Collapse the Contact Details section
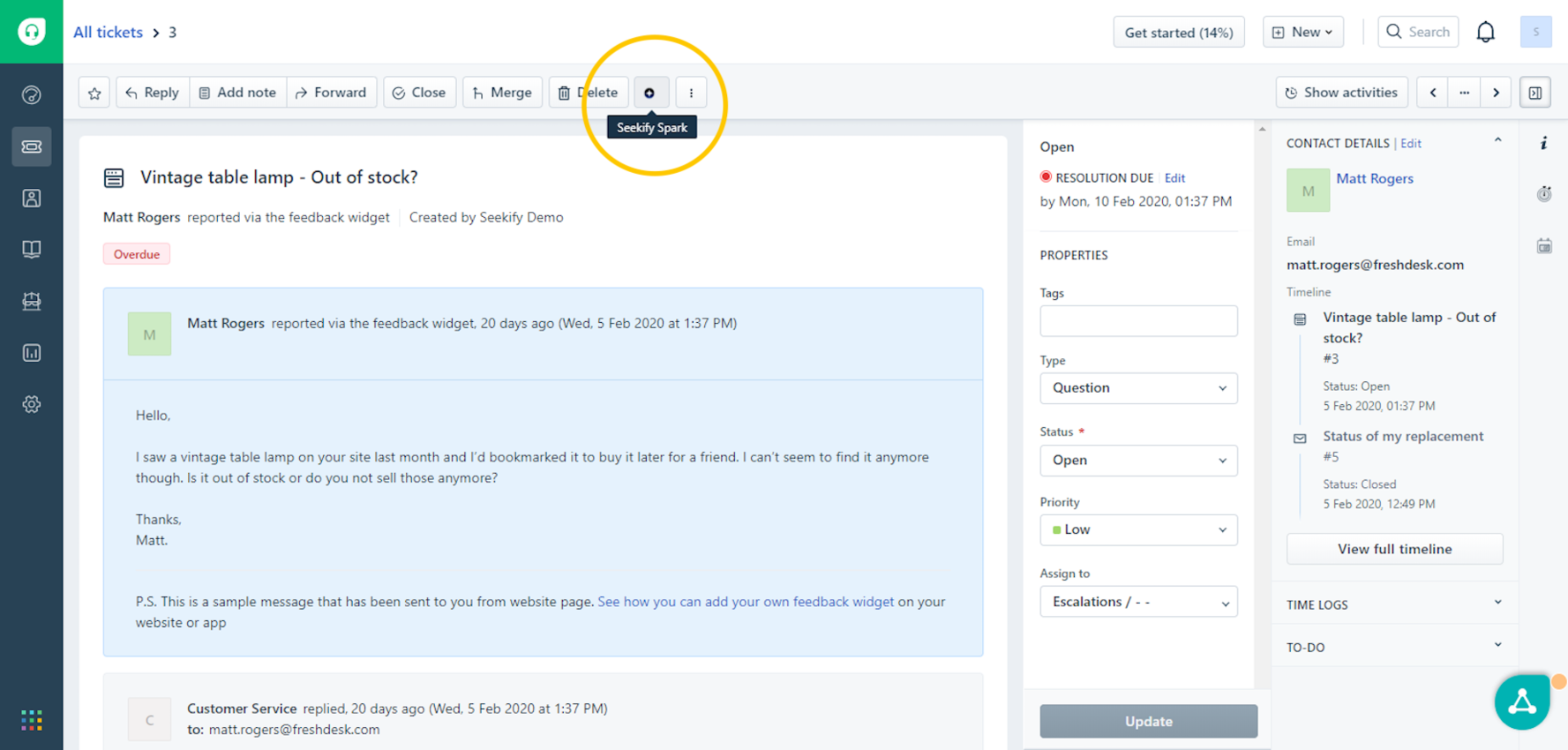The width and height of the screenshot is (1568, 750). click(1497, 141)
